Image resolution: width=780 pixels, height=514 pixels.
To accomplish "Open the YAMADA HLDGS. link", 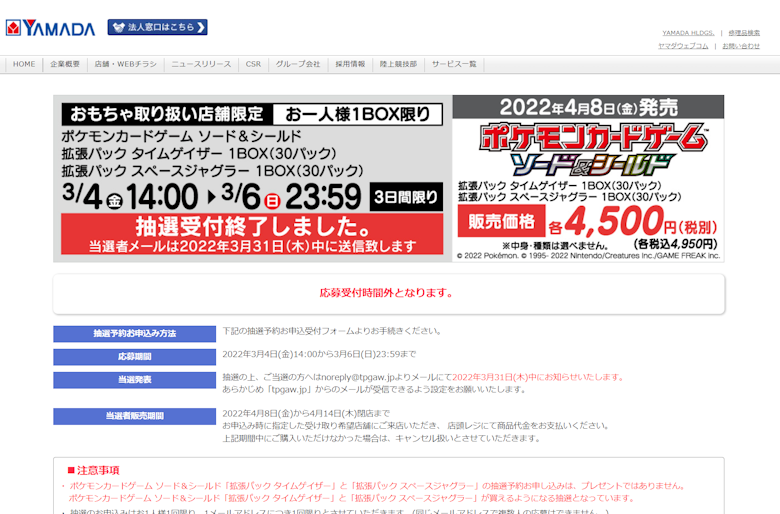I will pos(688,33).
